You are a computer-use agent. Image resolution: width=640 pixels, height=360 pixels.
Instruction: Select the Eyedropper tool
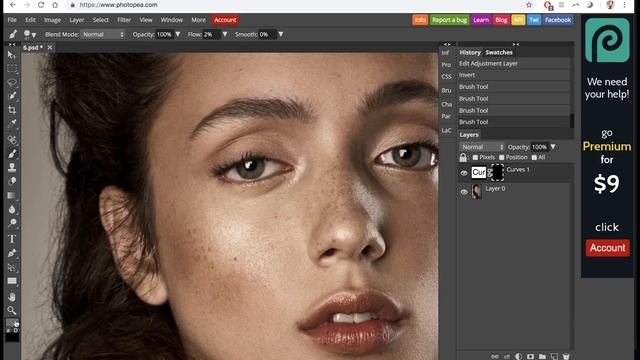click(x=12, y=124)
